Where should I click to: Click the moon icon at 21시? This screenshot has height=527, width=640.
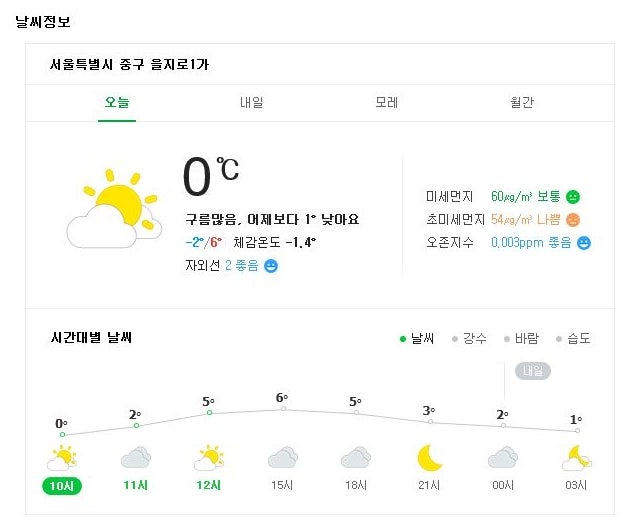click(429, 458)
